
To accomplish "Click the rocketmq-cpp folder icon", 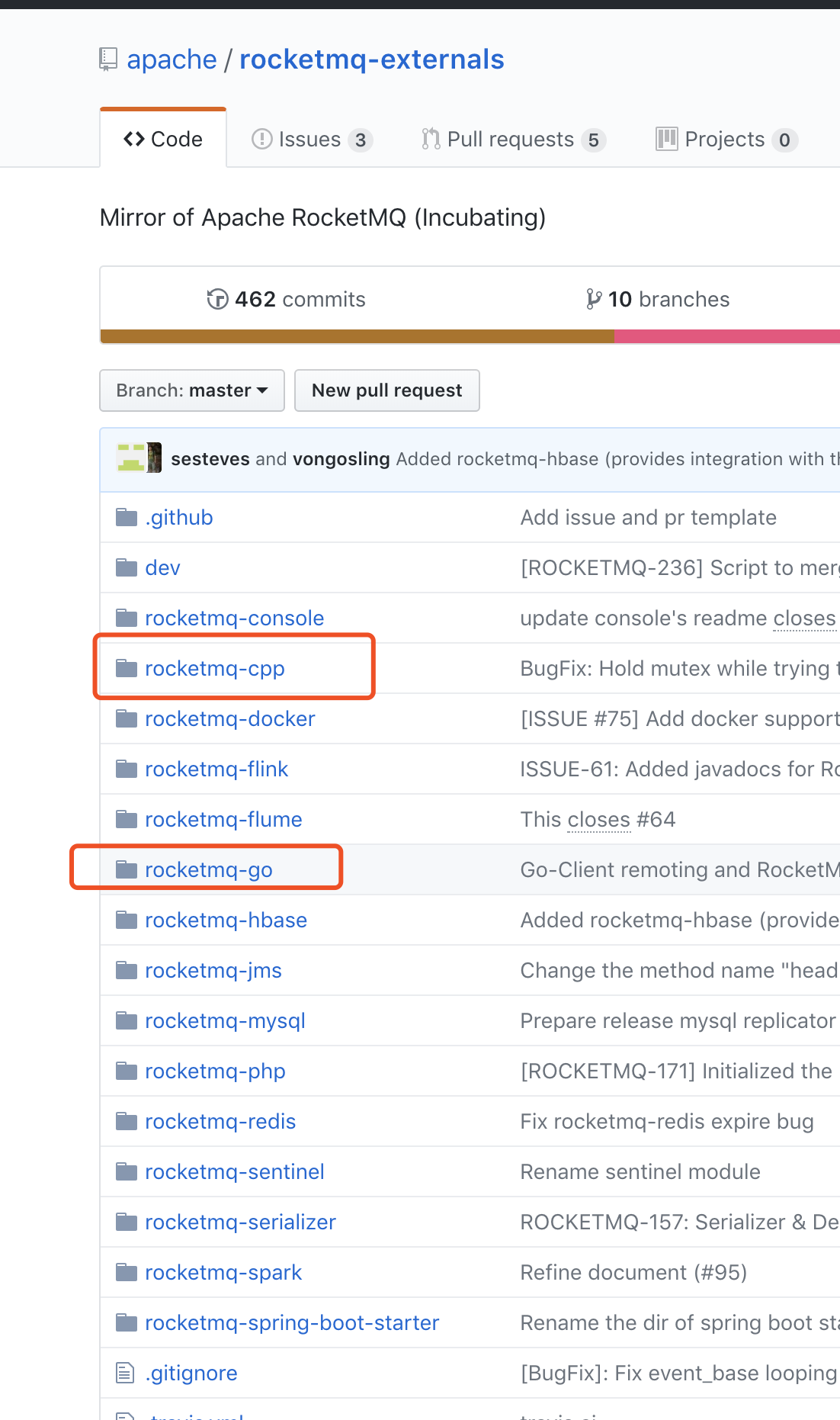I will pyautogui.click(x=126, y=669).
